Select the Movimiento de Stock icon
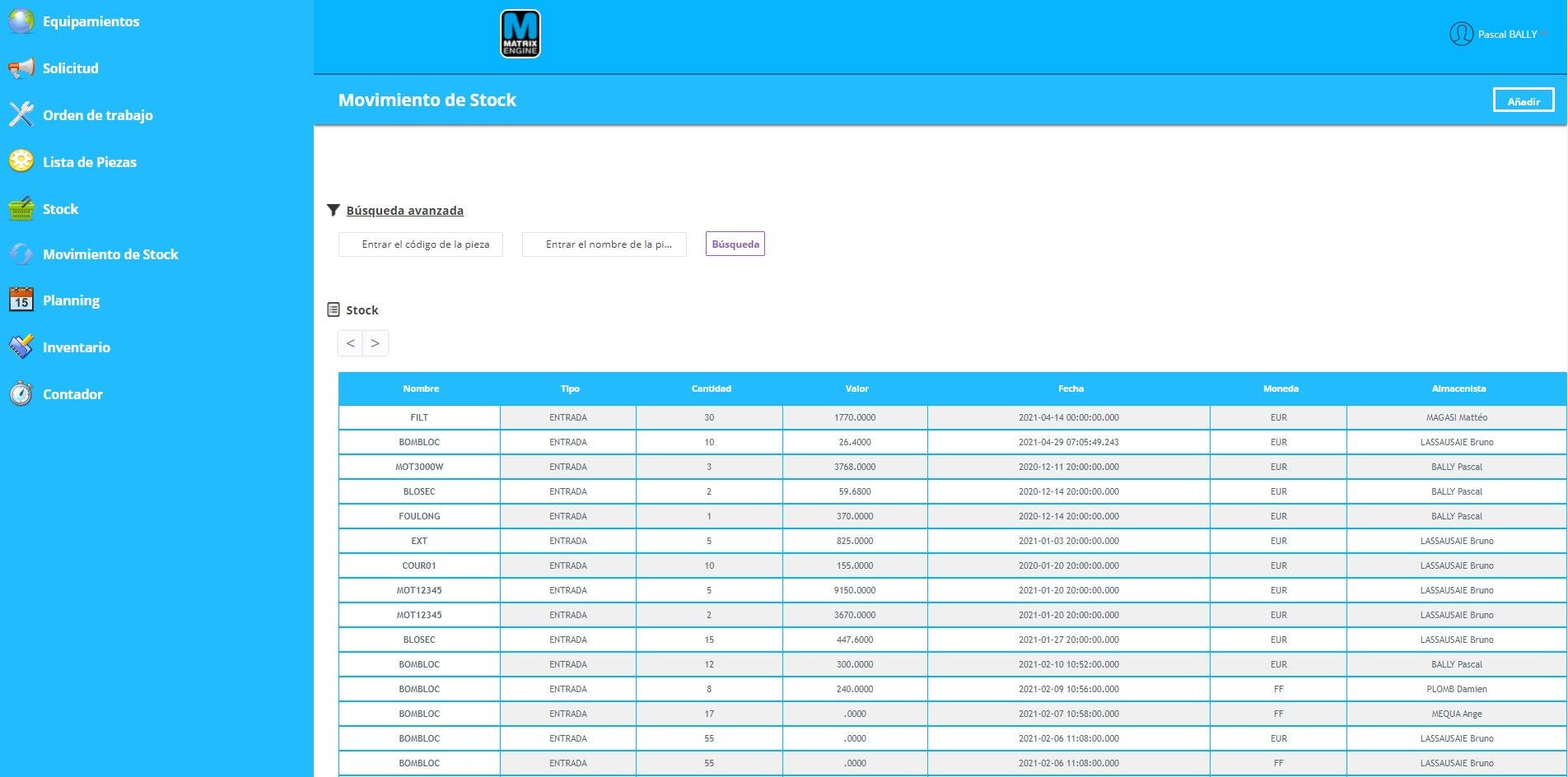Screen dimensions: 1568x777 click(20, 254)
